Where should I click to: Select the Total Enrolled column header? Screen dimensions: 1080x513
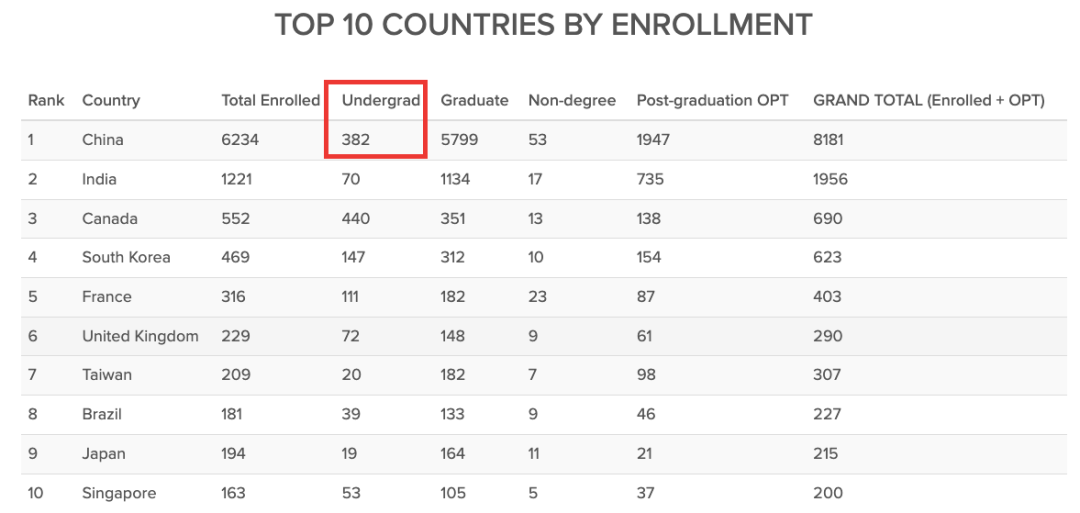coord(271,101)
